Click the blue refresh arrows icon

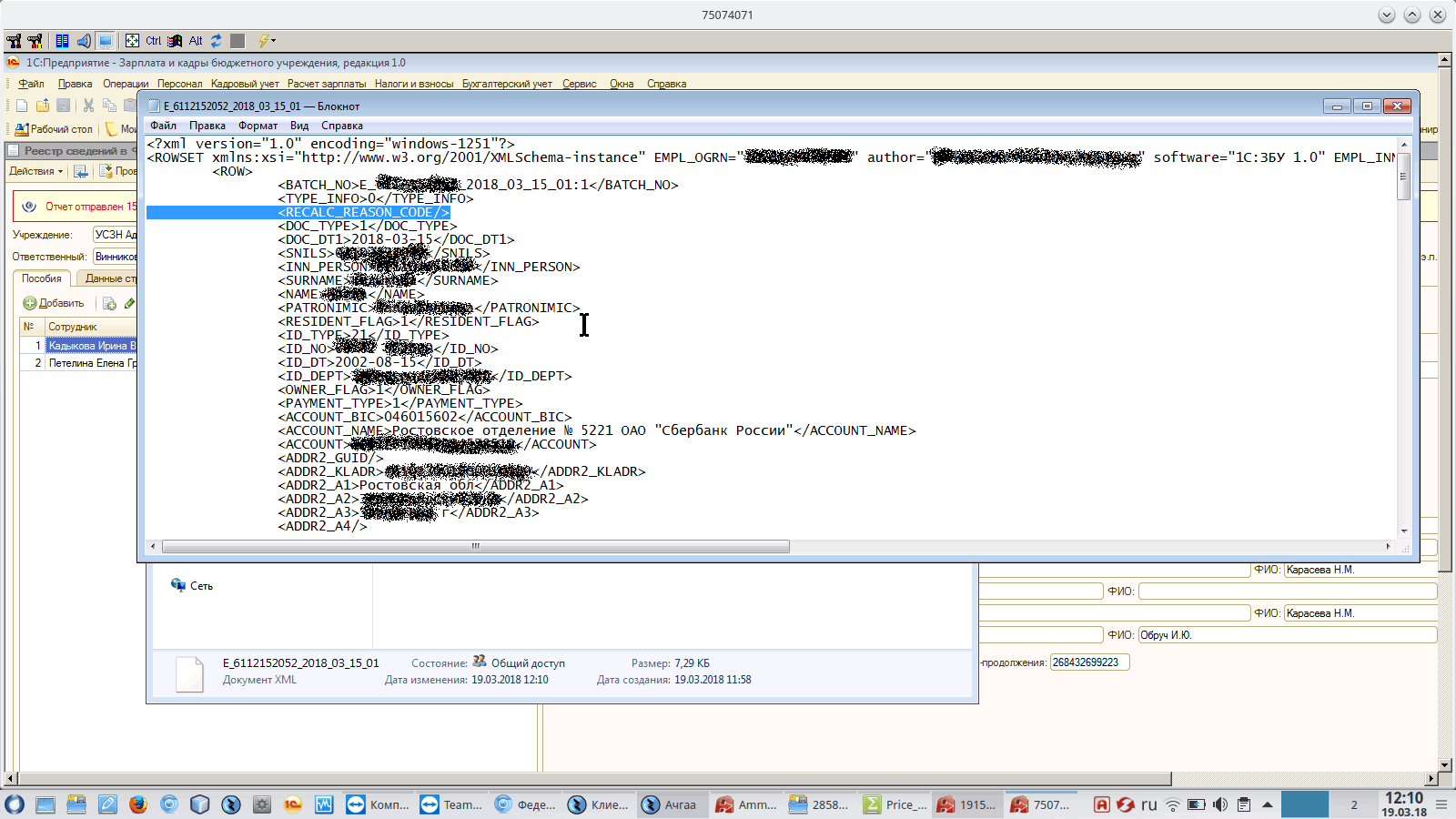pyautogui.click(x=217, y=40)
